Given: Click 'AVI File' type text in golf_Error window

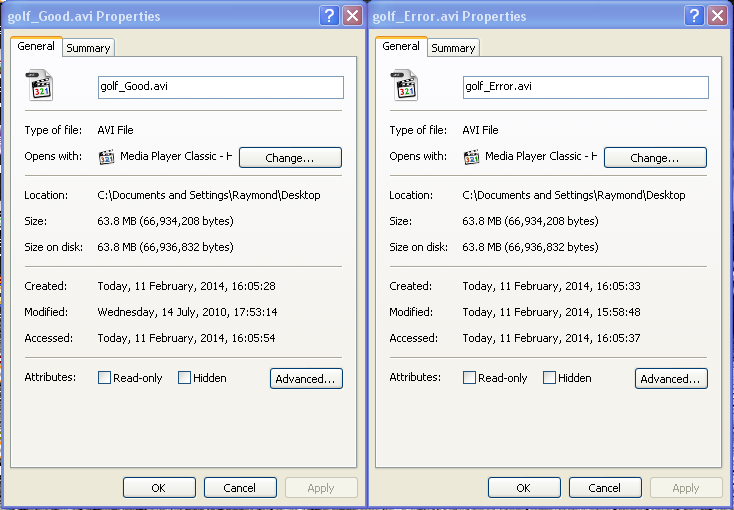Looking at the screenshot, I should pos(480,130).
